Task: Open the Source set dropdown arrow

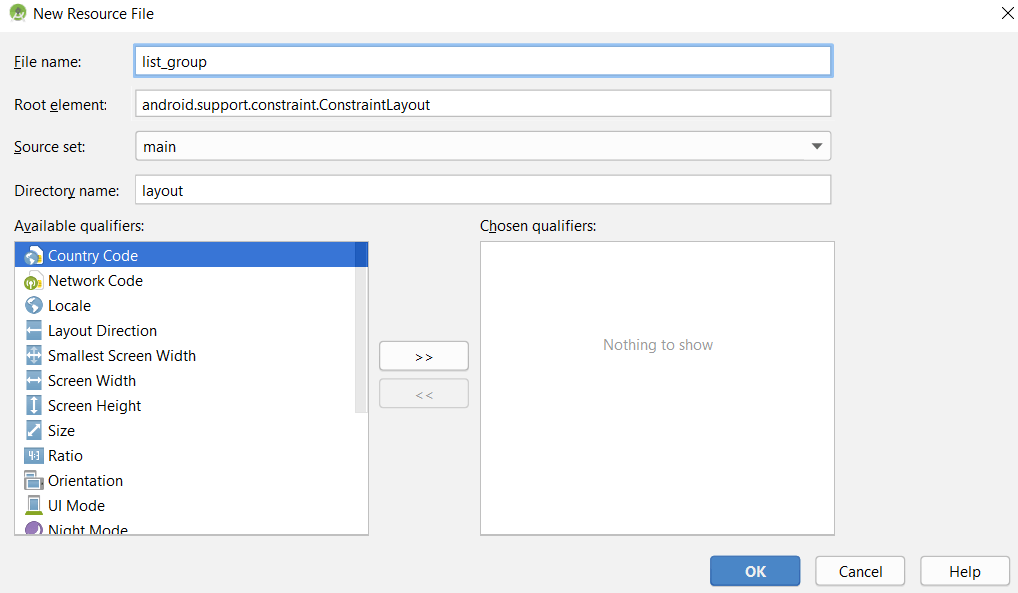Action: pyautogui.click(x=817, y=146)
